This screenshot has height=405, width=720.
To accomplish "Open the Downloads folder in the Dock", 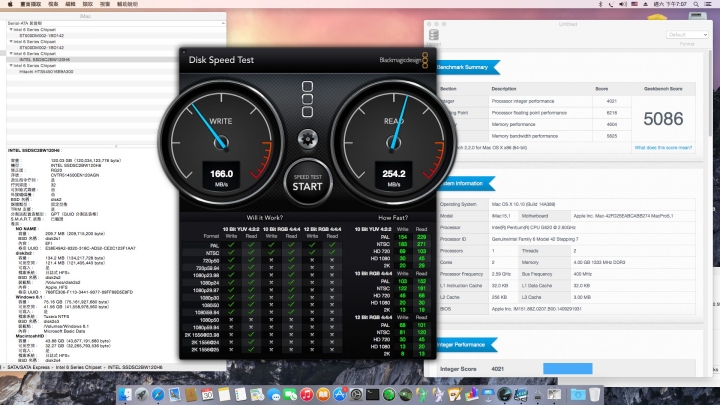I will point(578,394).
